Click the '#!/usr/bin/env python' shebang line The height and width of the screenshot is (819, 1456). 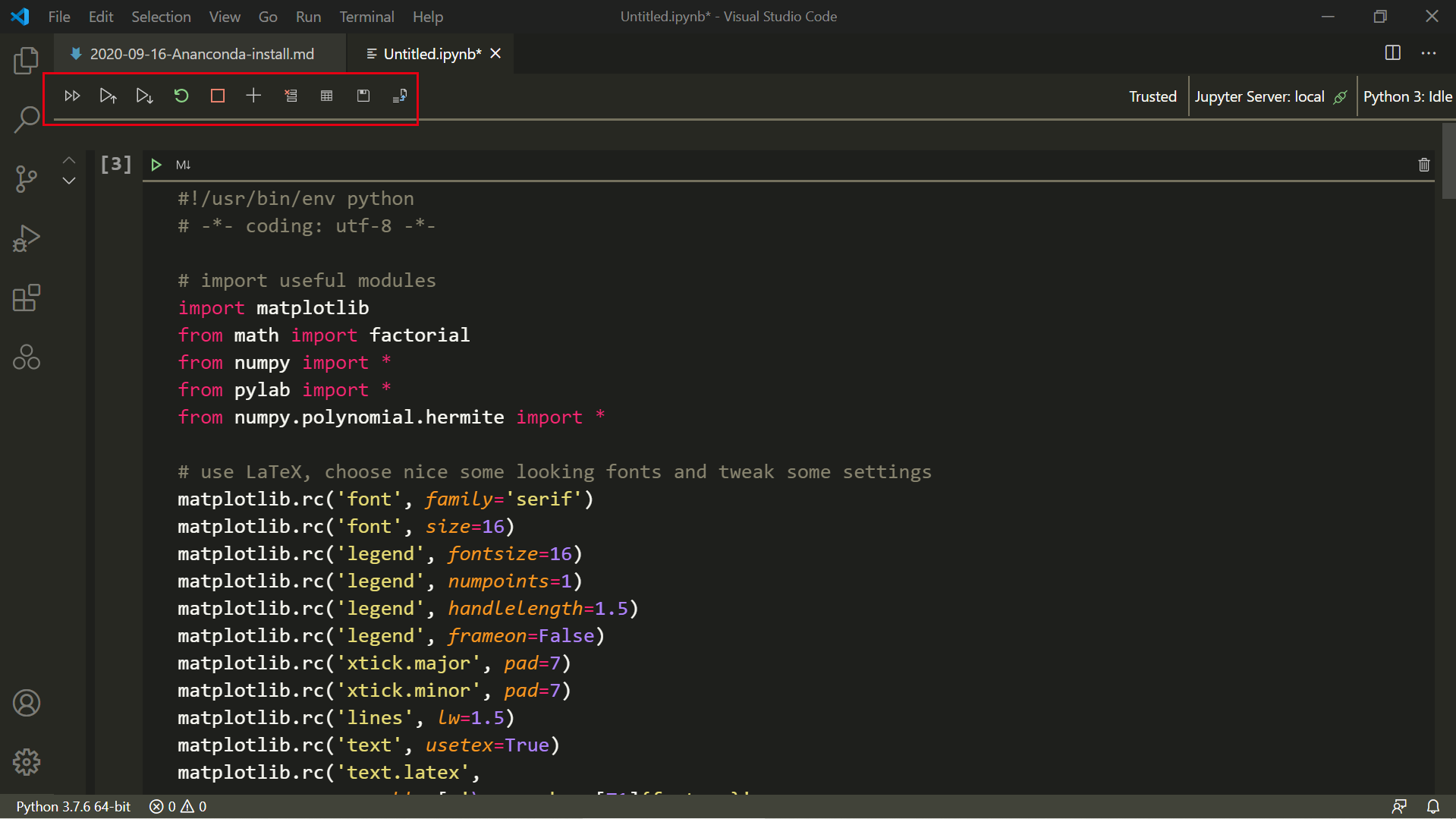click(296, 198)
